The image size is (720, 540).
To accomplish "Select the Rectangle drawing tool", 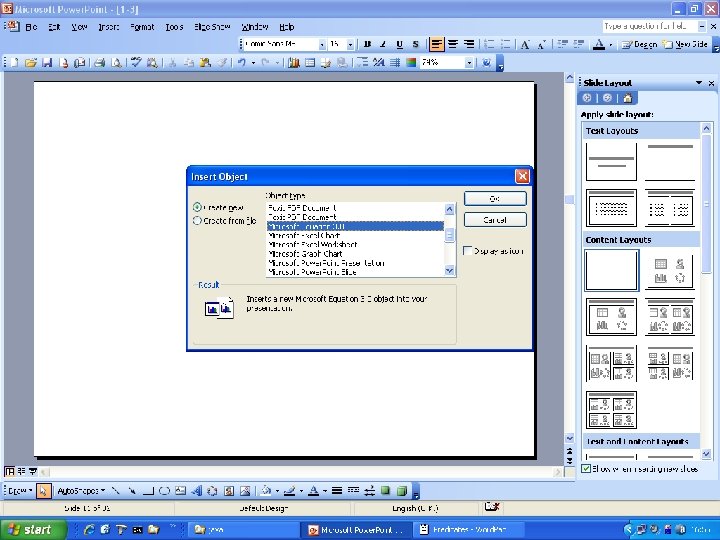I will (148, 491).
